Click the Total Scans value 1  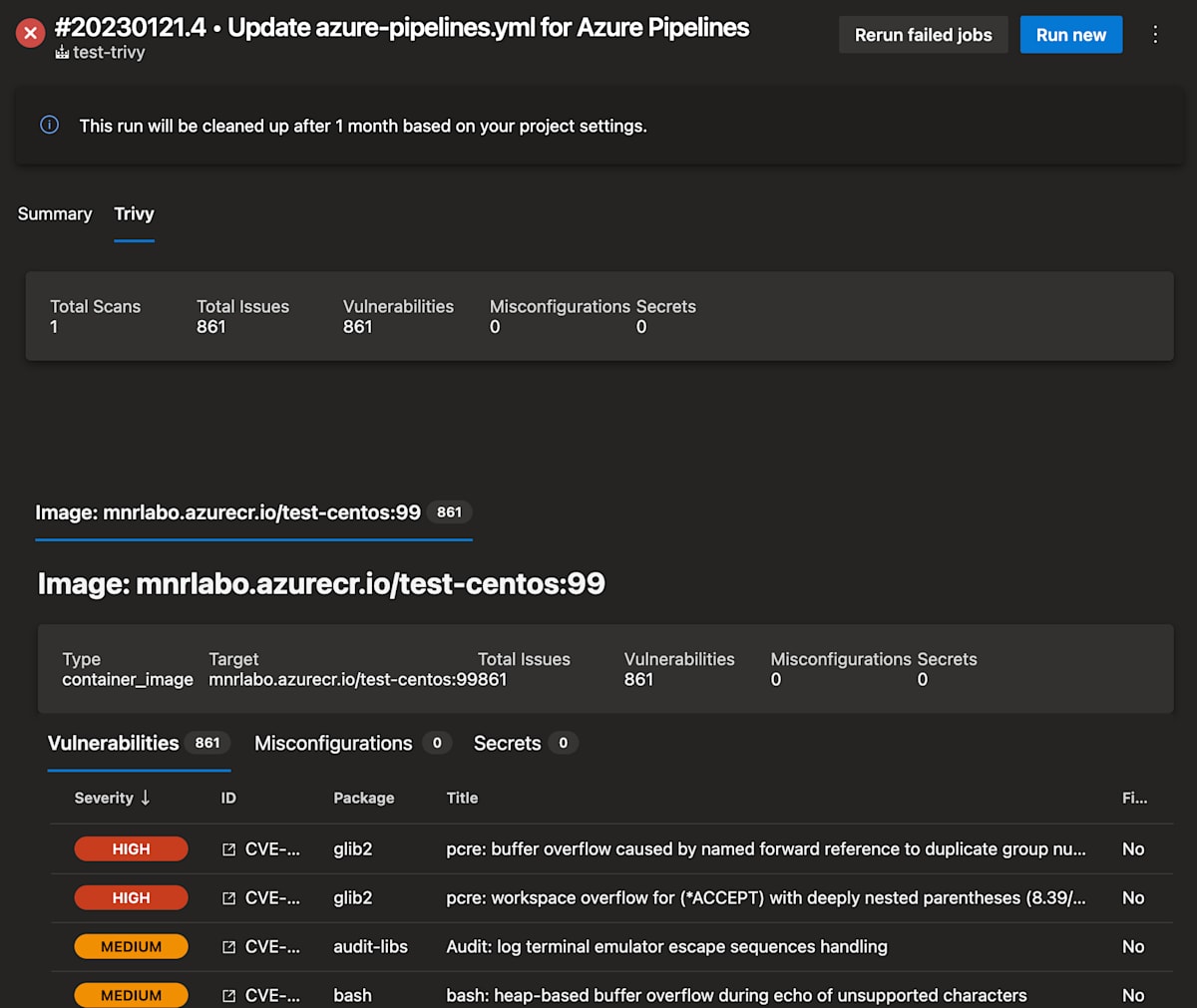(54, 327)
